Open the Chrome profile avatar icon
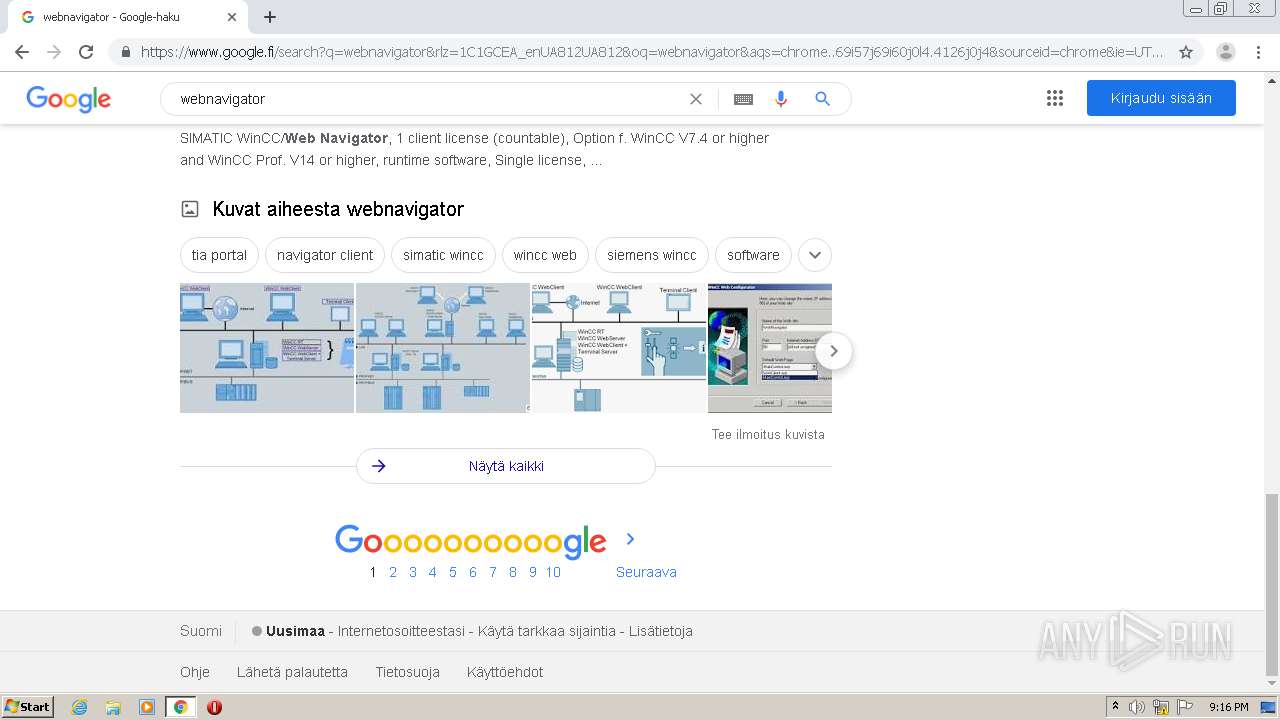 point(1225,52)
